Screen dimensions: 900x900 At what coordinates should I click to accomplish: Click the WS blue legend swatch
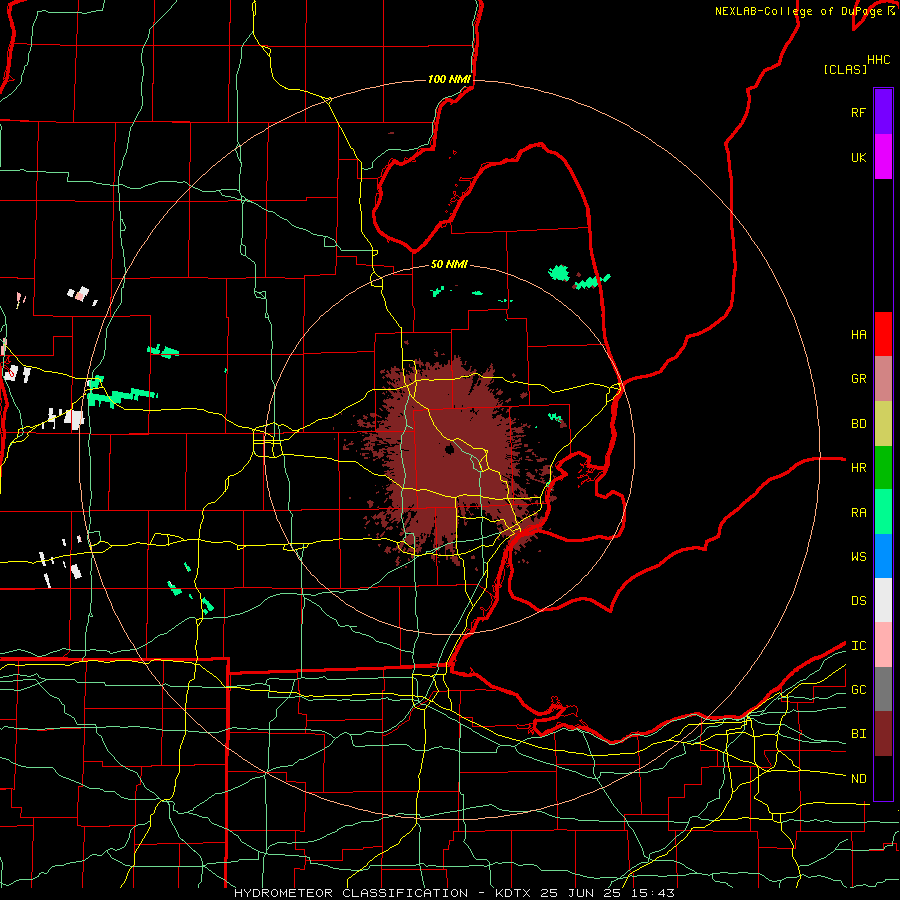coord(883,556)
